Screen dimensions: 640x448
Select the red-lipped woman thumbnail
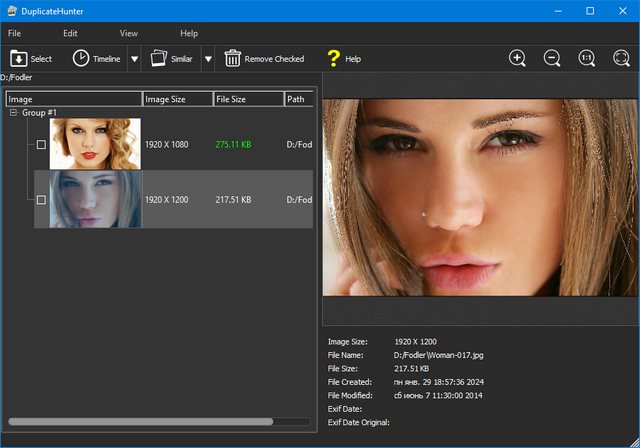pyautogui.click(x=95, y=144)
